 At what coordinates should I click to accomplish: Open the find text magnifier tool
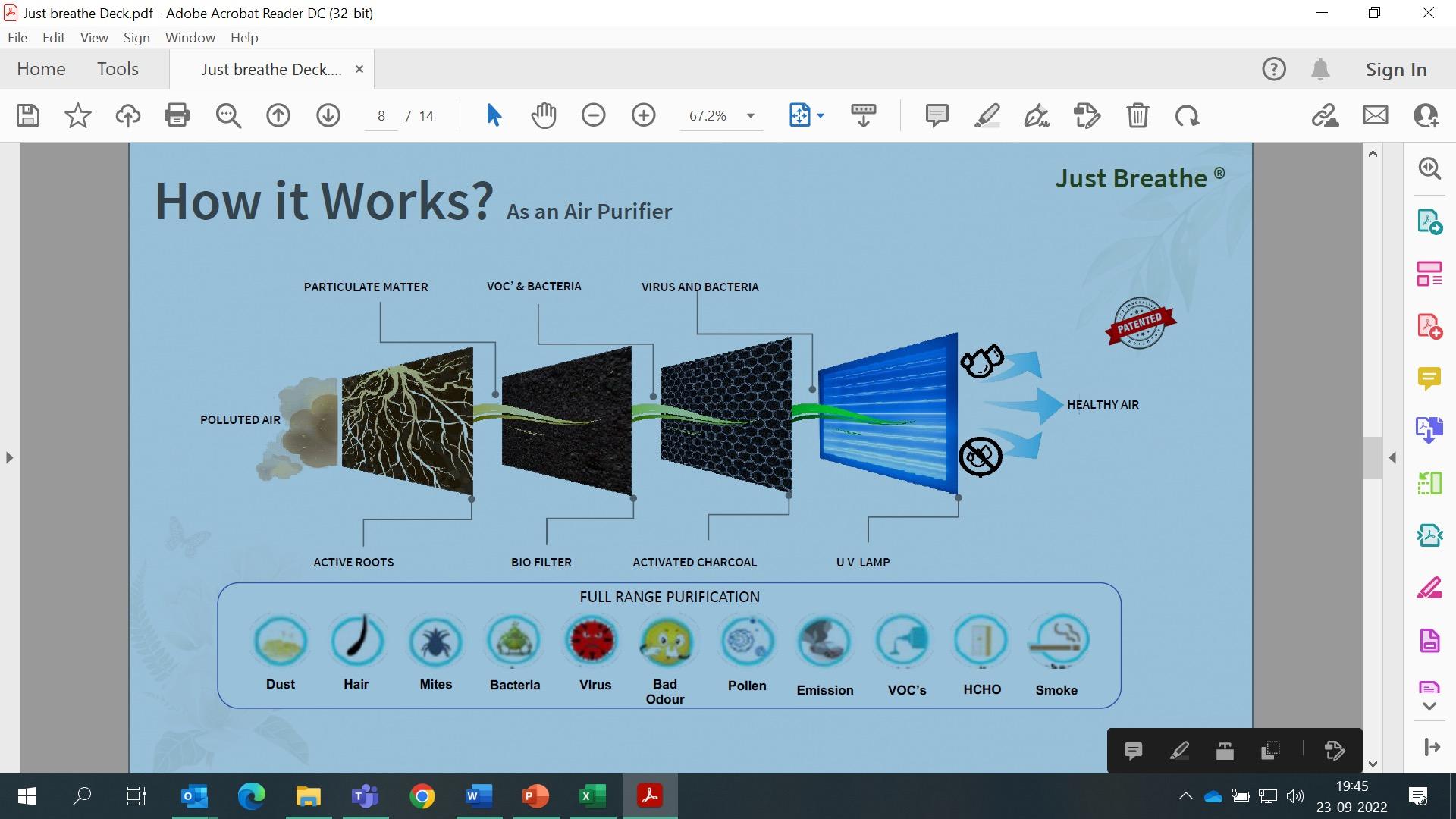pos(228,115)
